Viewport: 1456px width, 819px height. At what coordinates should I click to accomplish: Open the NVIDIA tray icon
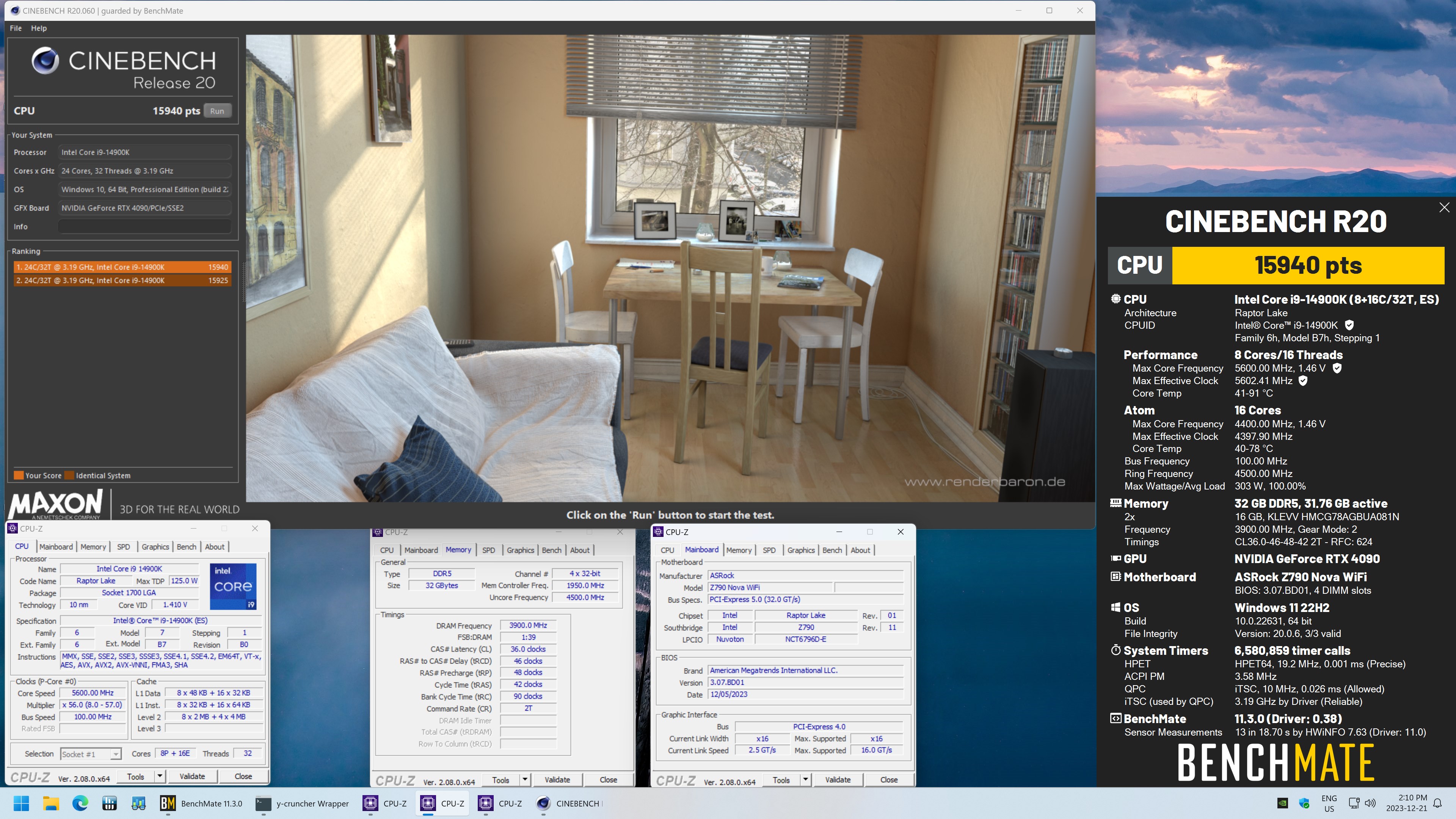click(x=1283, y=803)
